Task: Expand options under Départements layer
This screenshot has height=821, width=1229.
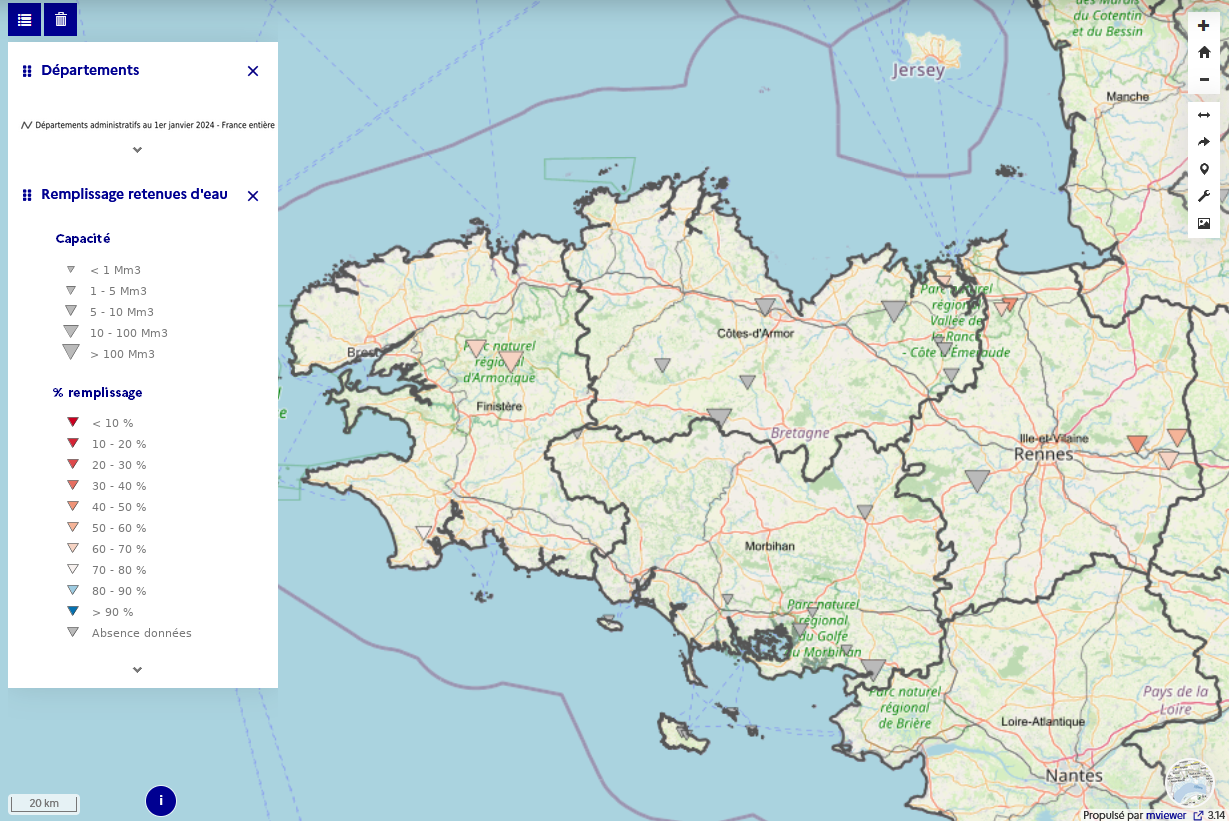Action: click(x=138, y=150)
